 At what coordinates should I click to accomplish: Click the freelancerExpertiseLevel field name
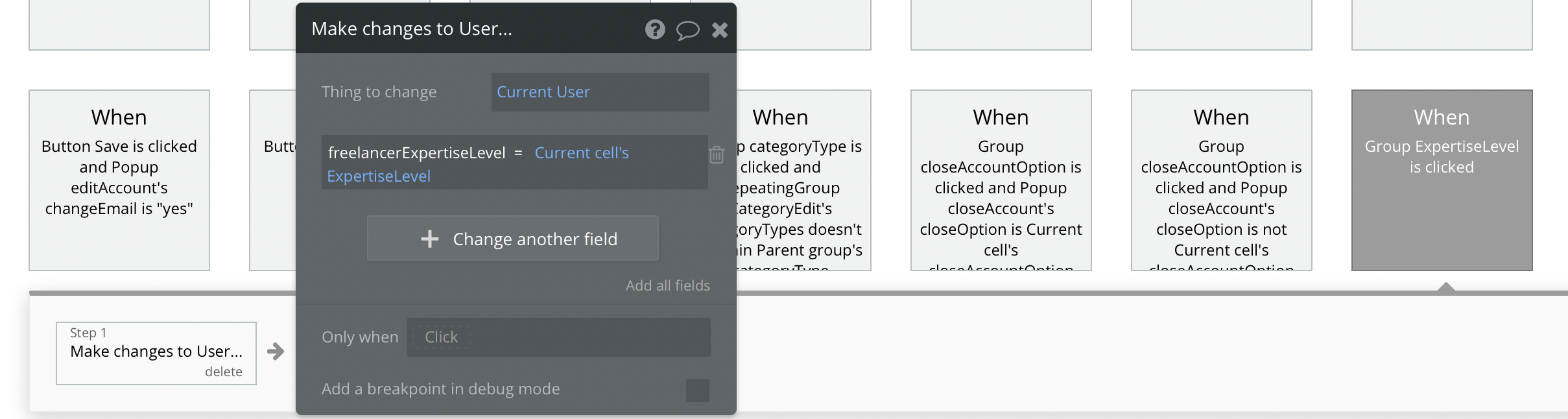coord(416,153)
